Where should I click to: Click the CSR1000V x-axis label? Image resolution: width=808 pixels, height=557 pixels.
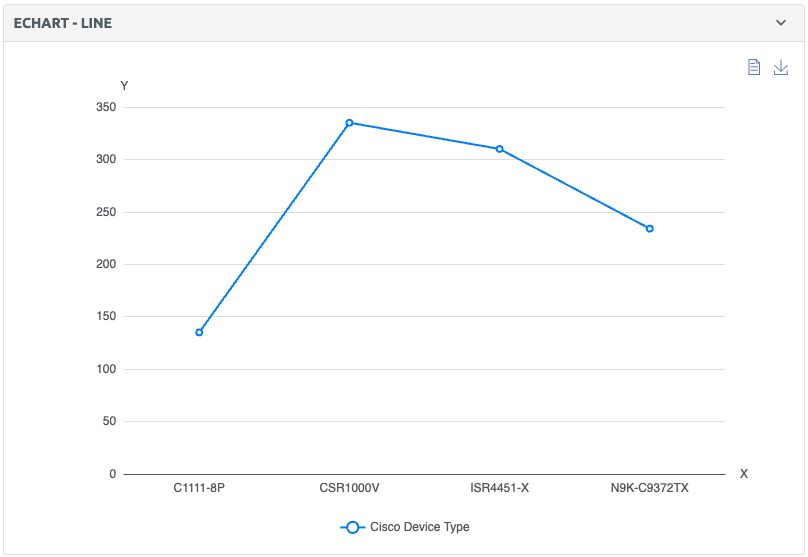[349, 489]
